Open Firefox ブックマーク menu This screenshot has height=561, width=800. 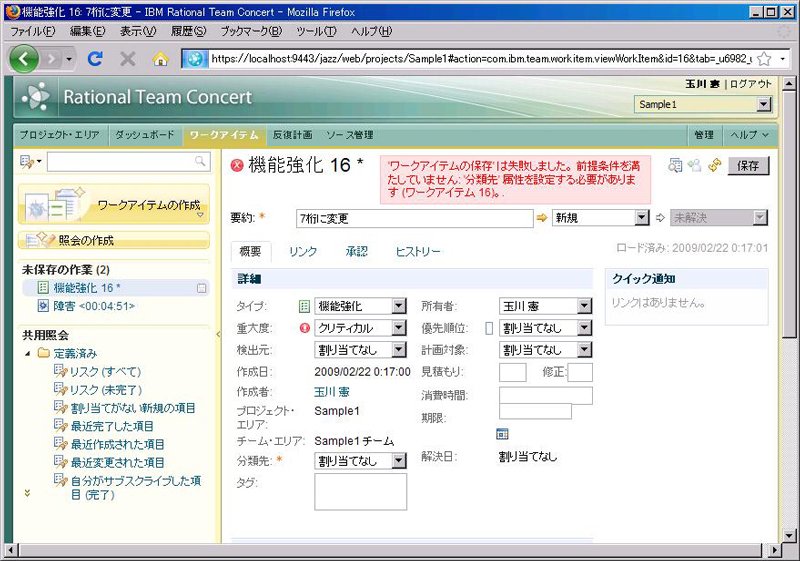pyautogui.click(x=251, y=31)
